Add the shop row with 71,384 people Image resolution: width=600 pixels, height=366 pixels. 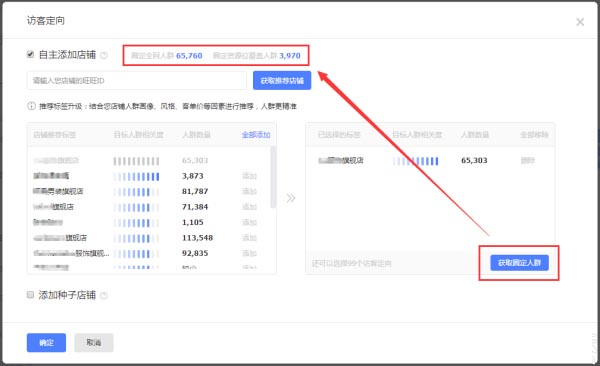point(249,207)
